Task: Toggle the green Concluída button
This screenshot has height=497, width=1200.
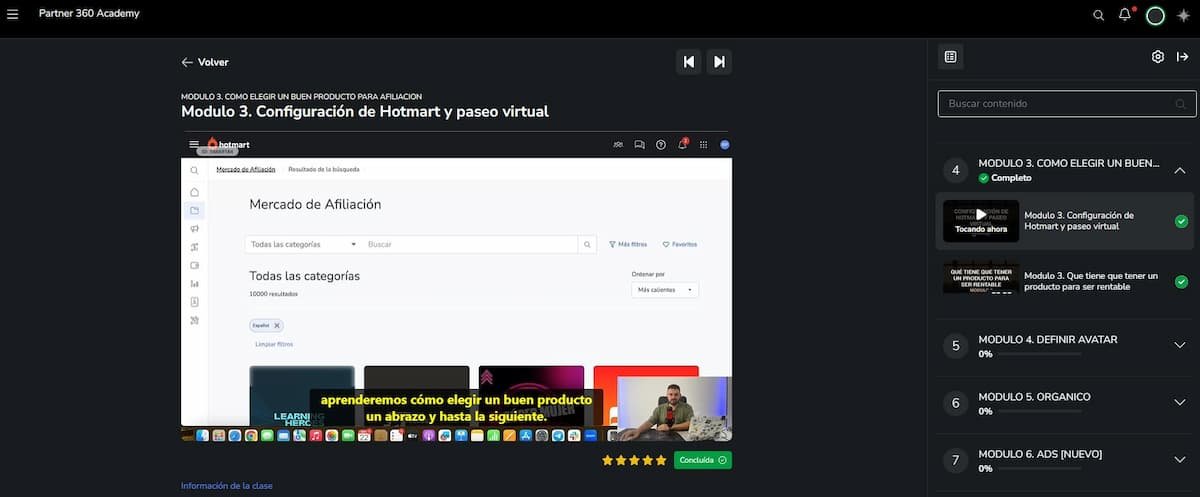Action: (x=702, y=460)
